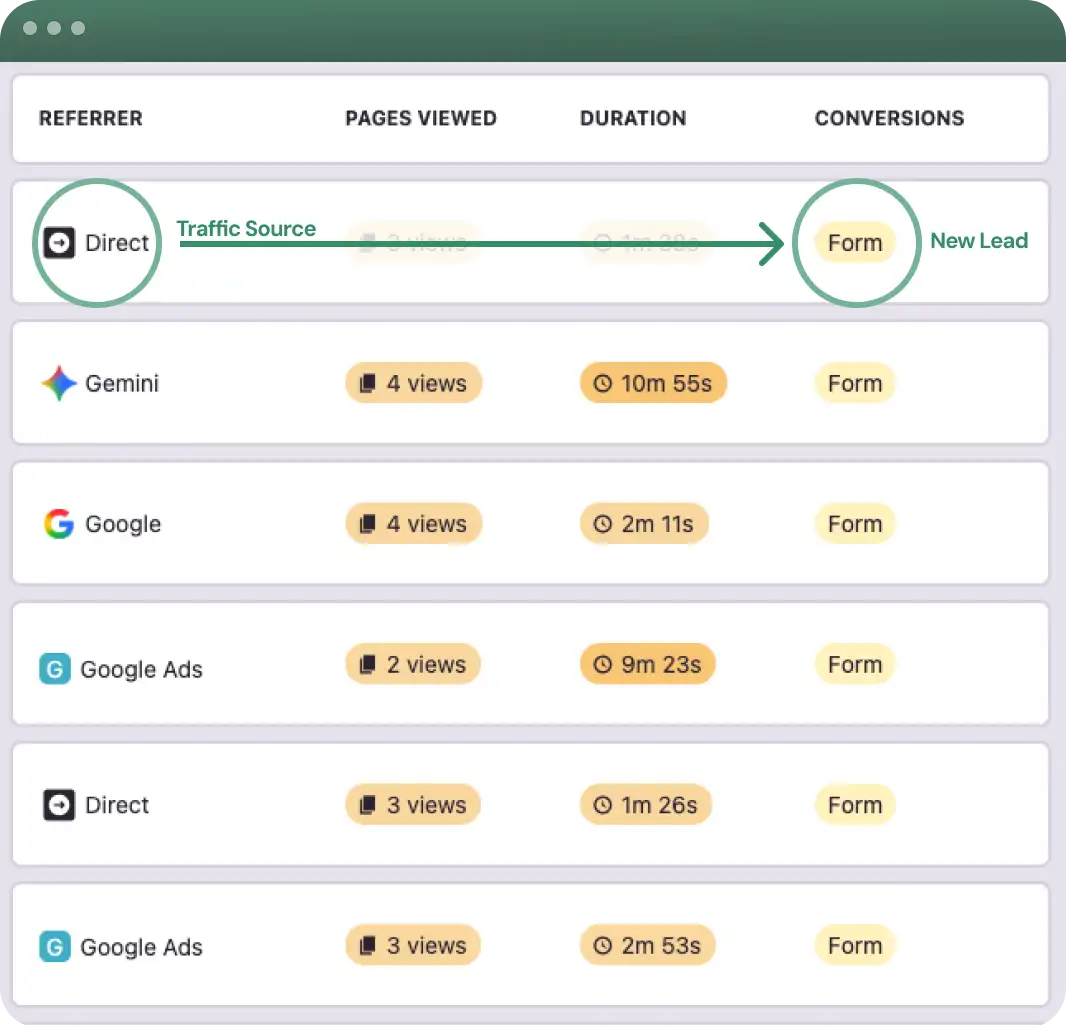Click the Google G logo icon

[x=59, y=524]
